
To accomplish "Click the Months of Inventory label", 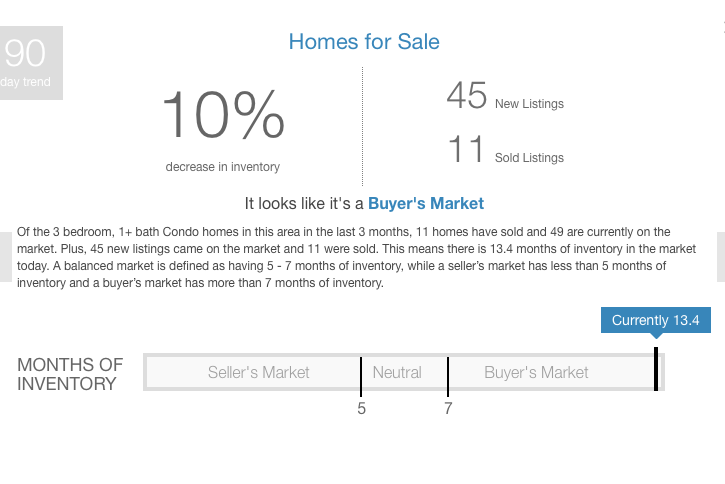I will (70, 374).
